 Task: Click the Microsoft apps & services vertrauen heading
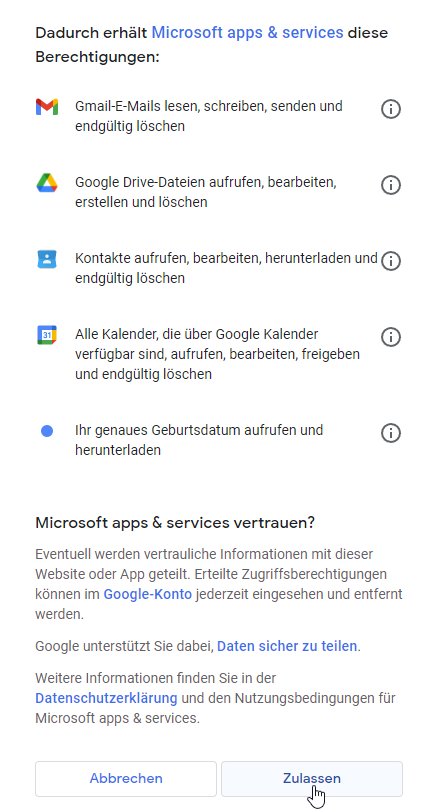tap(175, 523)
